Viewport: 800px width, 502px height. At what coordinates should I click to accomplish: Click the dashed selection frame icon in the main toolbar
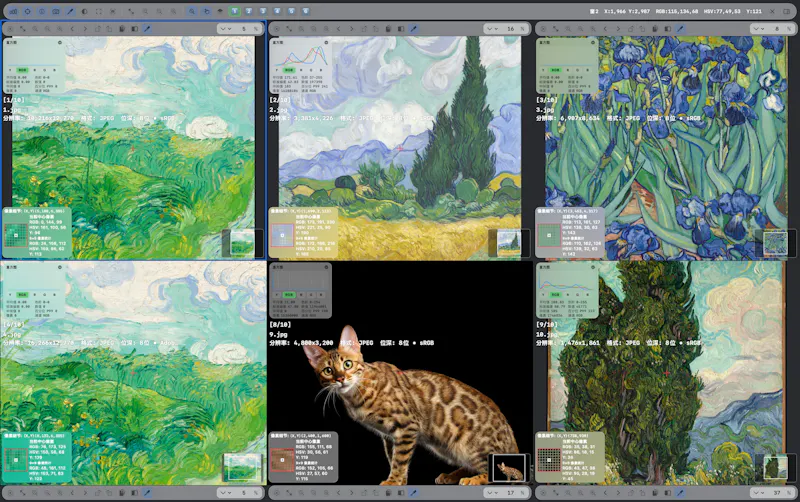click(99, 11)
